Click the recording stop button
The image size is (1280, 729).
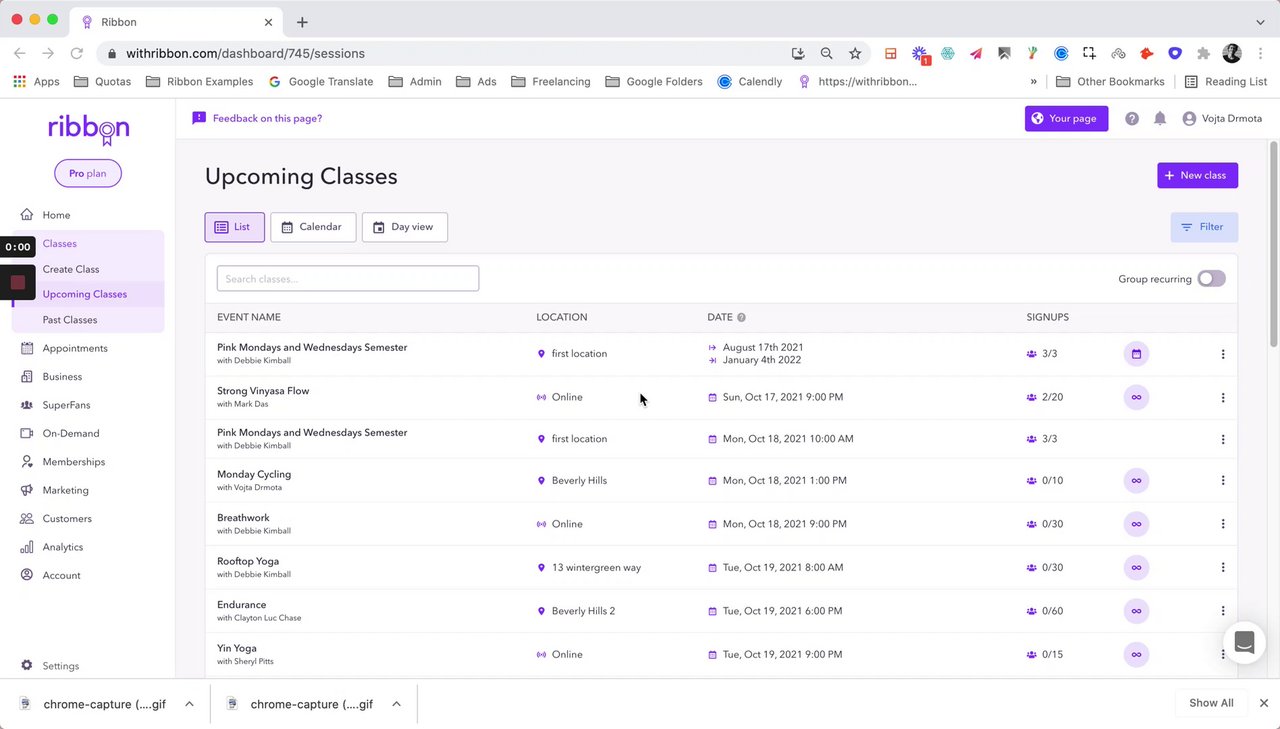(x=17, y=282)
